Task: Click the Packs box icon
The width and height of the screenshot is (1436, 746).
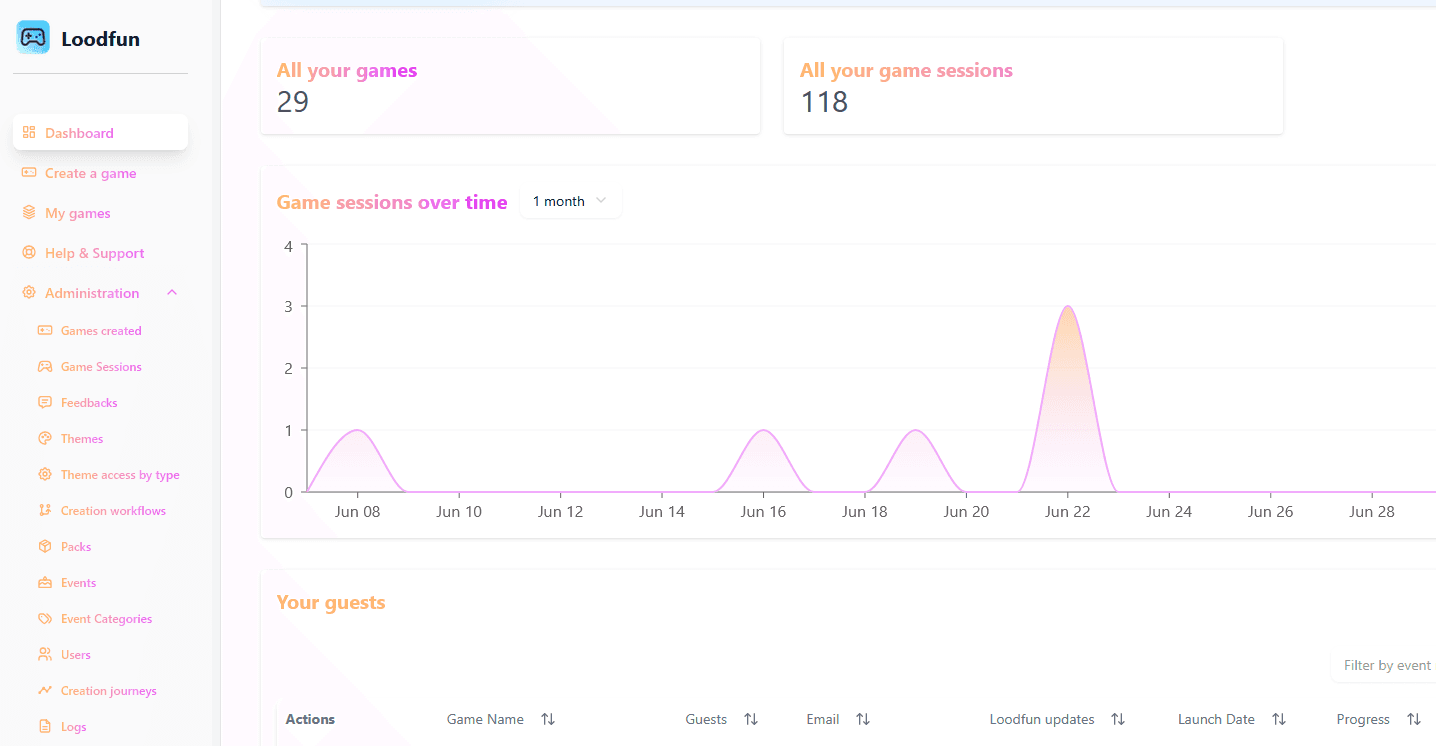Action: [x=45, y=547]
